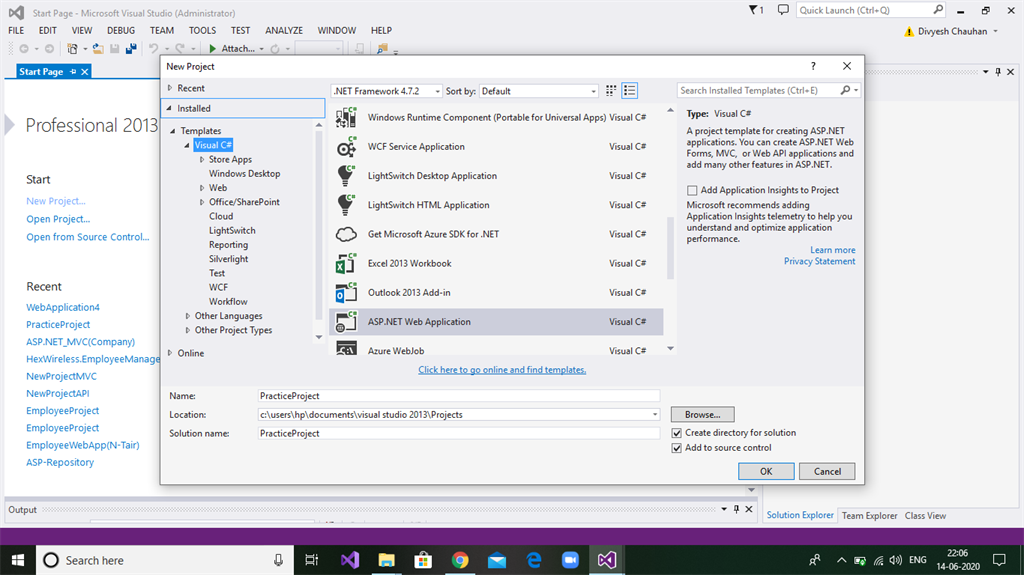Image resolution: width=1024 pixels, height=575 pixels.
Task: Click the project Name input field
Action: [x=459, y=395]
